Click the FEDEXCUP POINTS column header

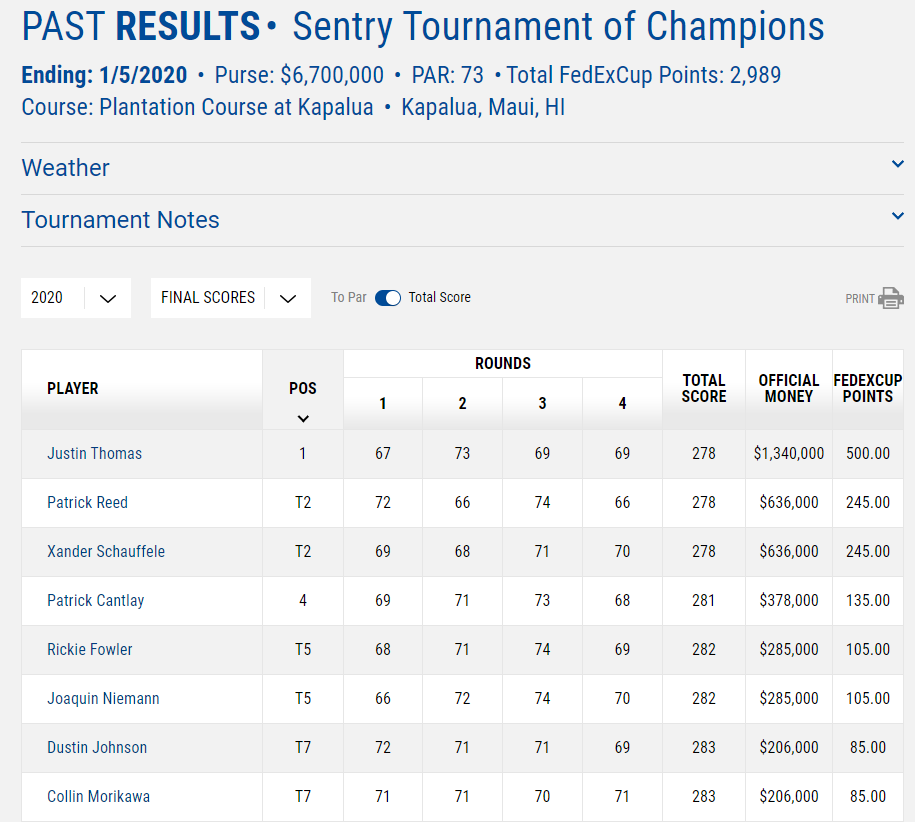pos(868,389)
